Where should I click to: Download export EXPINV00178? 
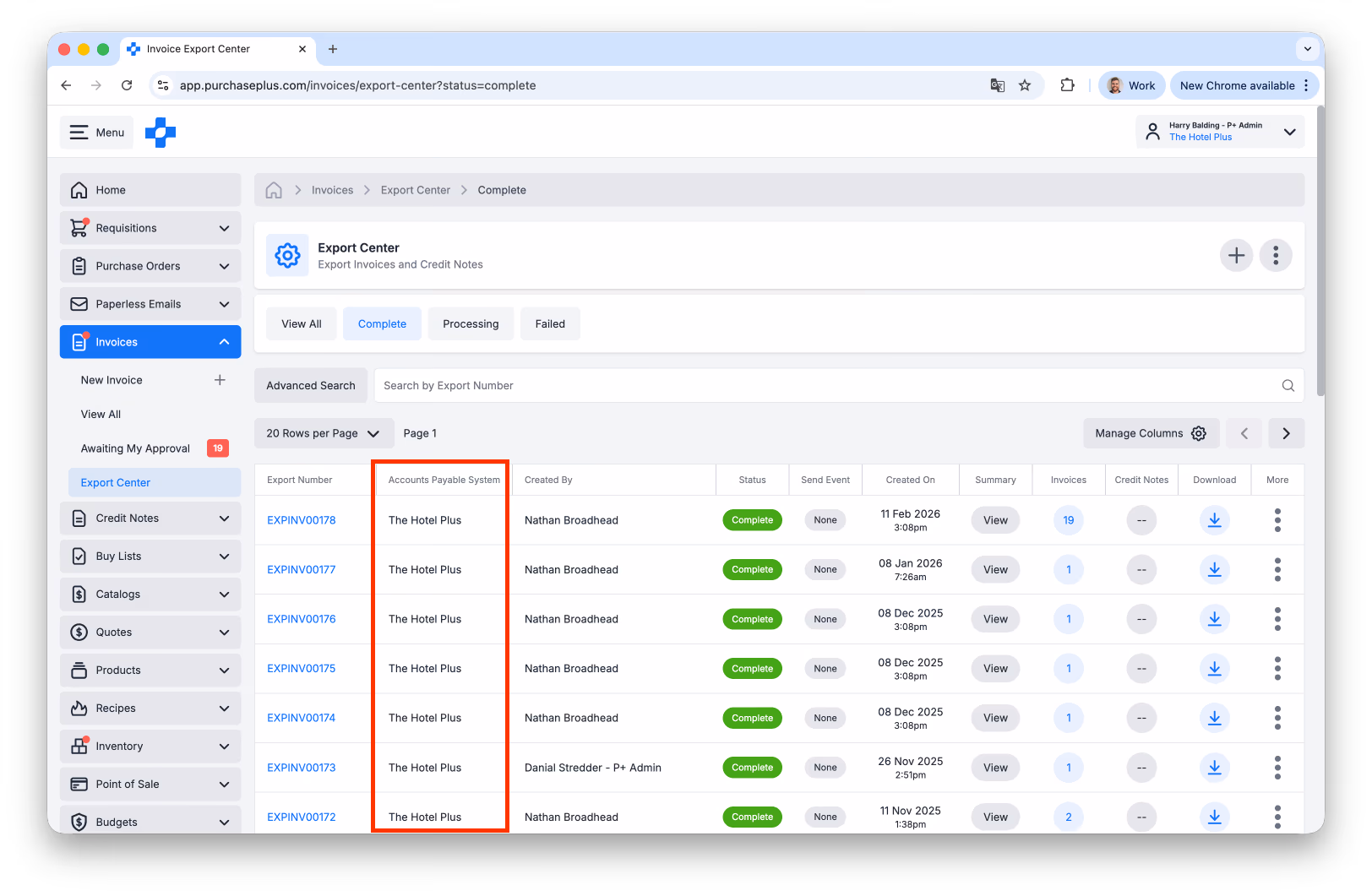click(1214, 520)
